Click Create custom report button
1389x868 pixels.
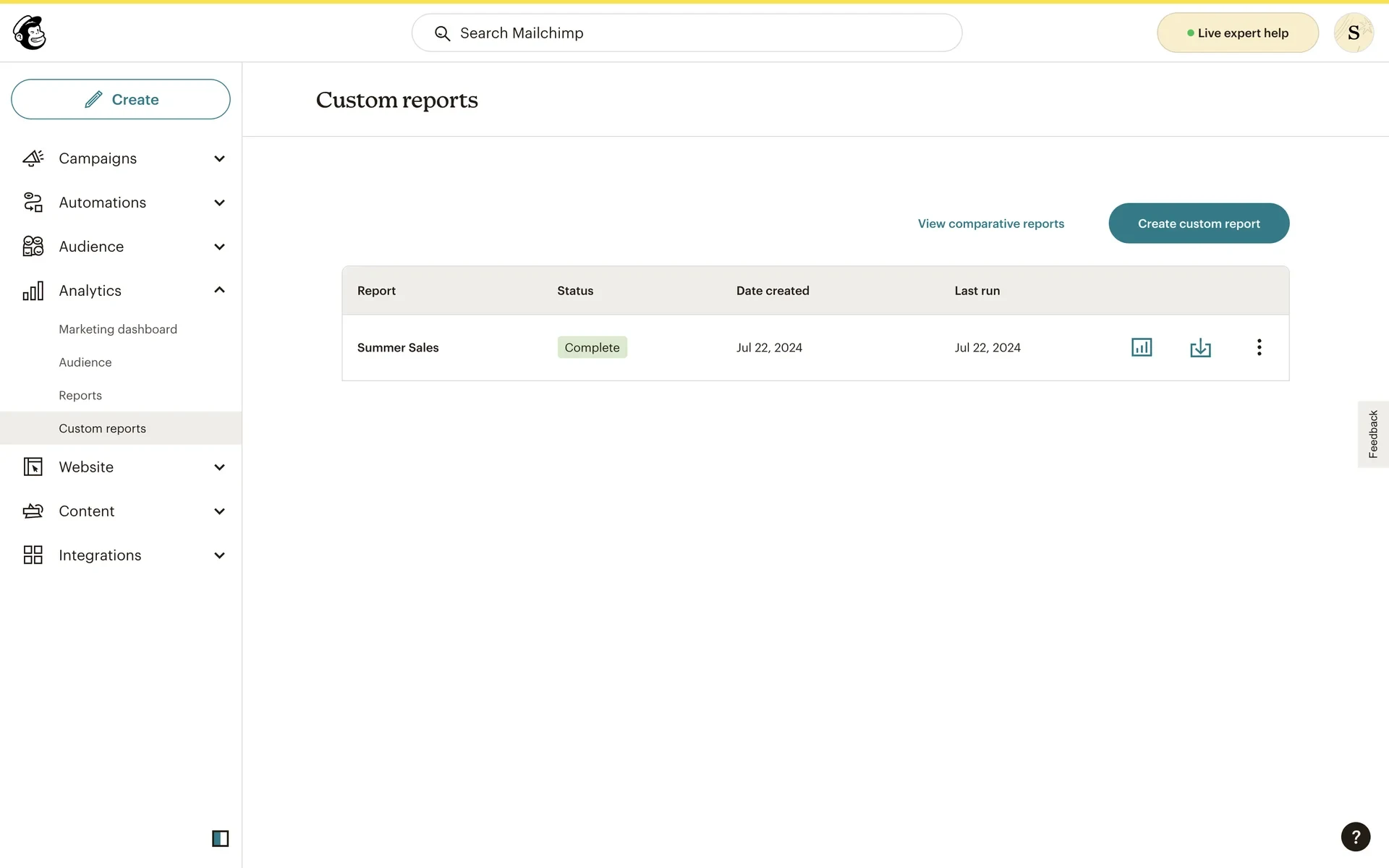tap(1198, 224)
